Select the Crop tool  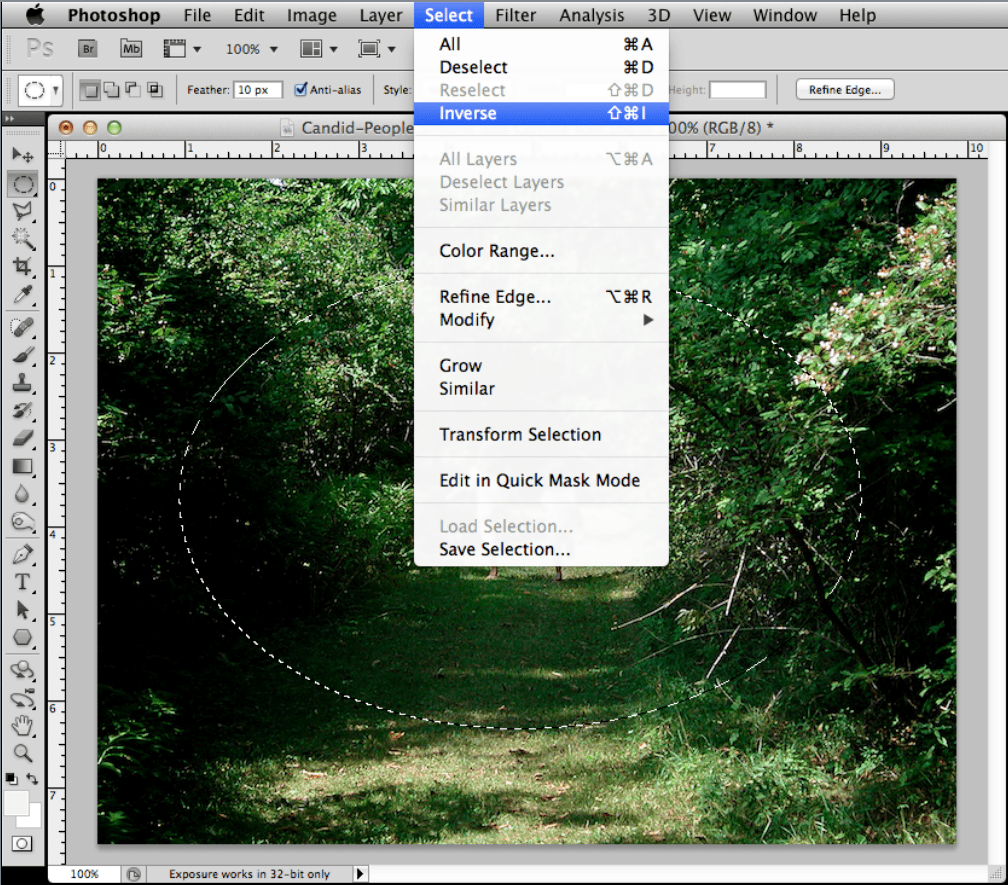click(x=22, y=267)
